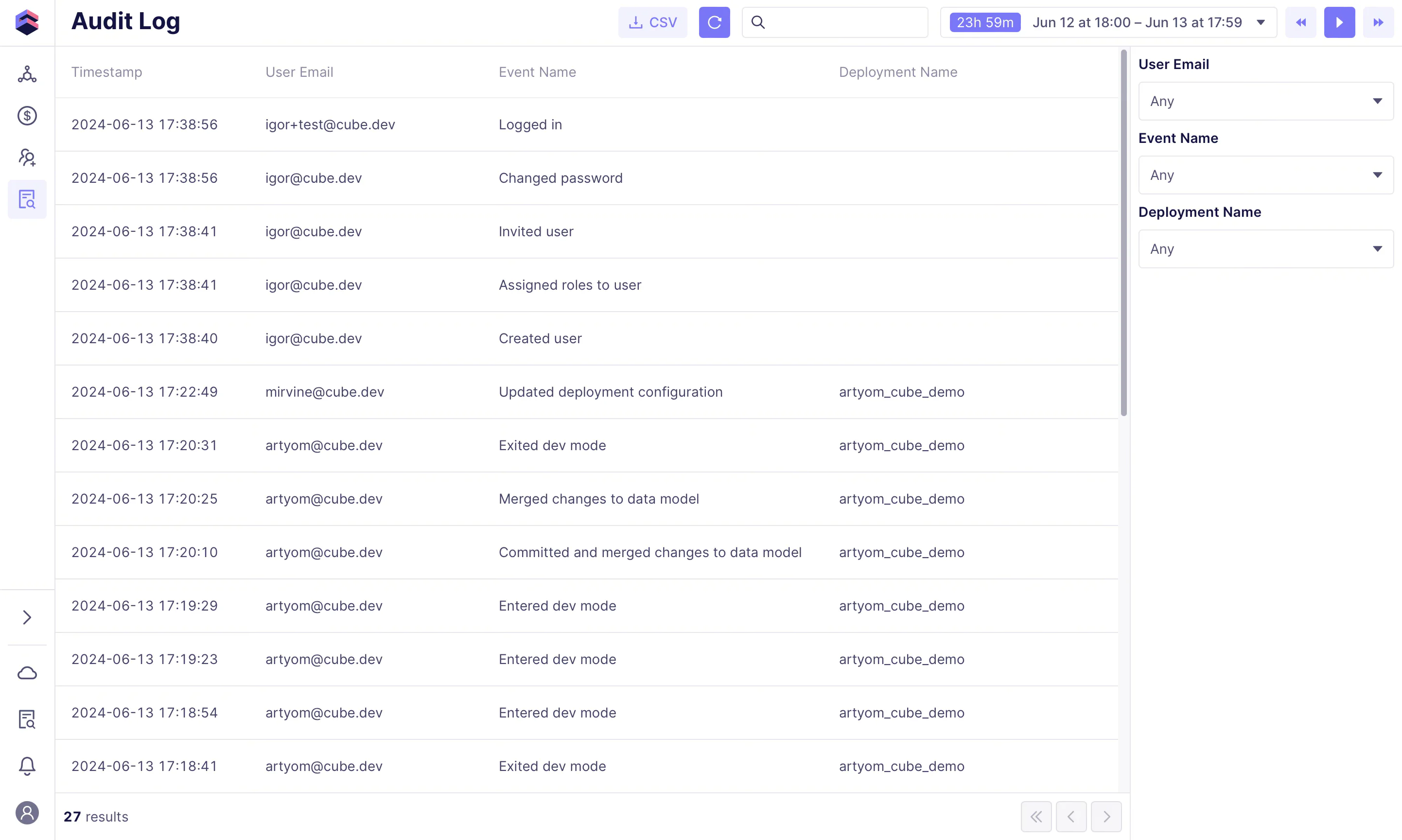Click the Cube logo icon
Image resolution: width=1402 pixels, height=840 pixels.
pos(27,23)
